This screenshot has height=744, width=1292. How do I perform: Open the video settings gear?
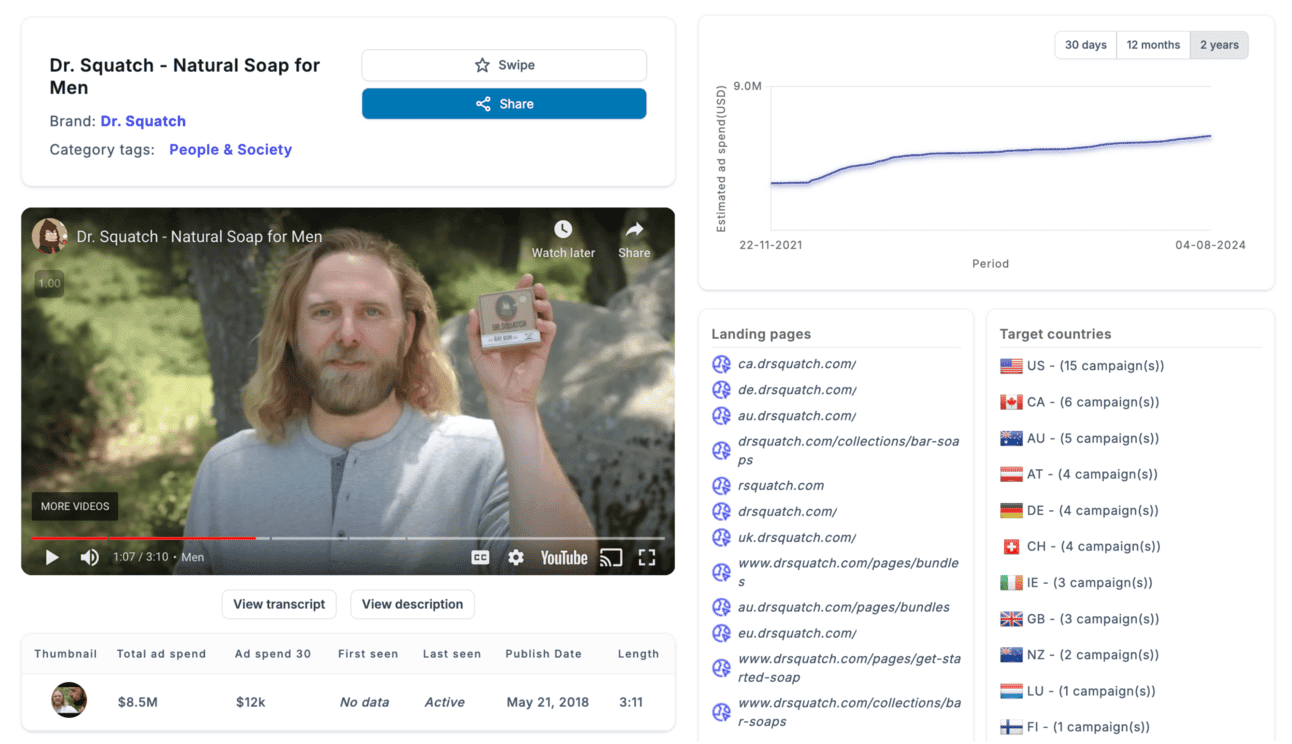(x=515, y=558)
